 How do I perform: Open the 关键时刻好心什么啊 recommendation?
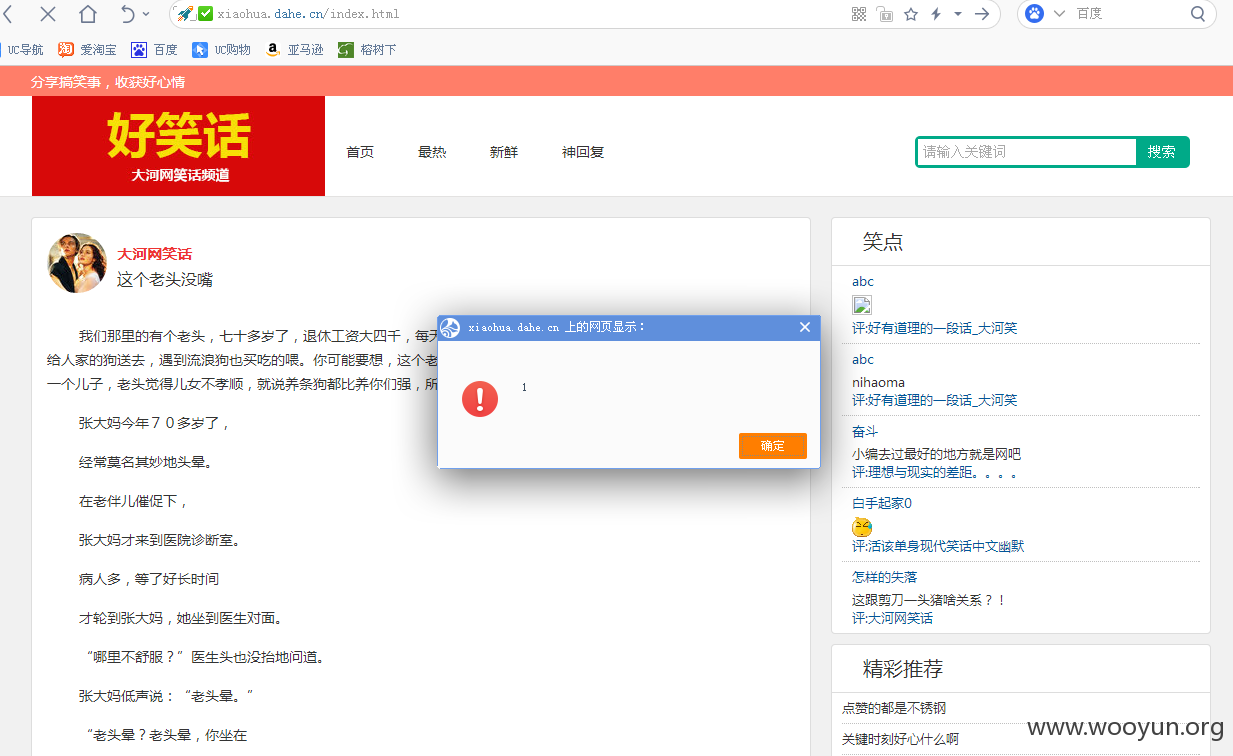(900, 739)
